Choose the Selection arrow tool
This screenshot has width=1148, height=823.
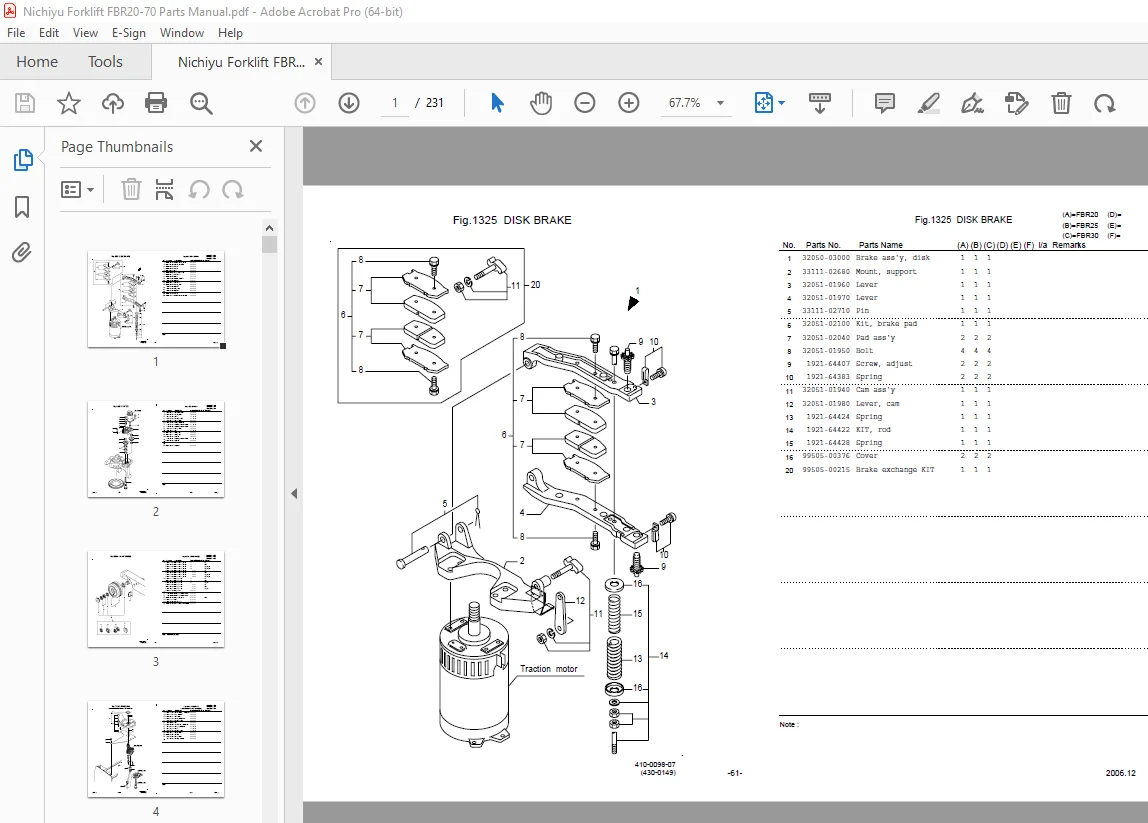pyautogui.click(x=497, y=103)
